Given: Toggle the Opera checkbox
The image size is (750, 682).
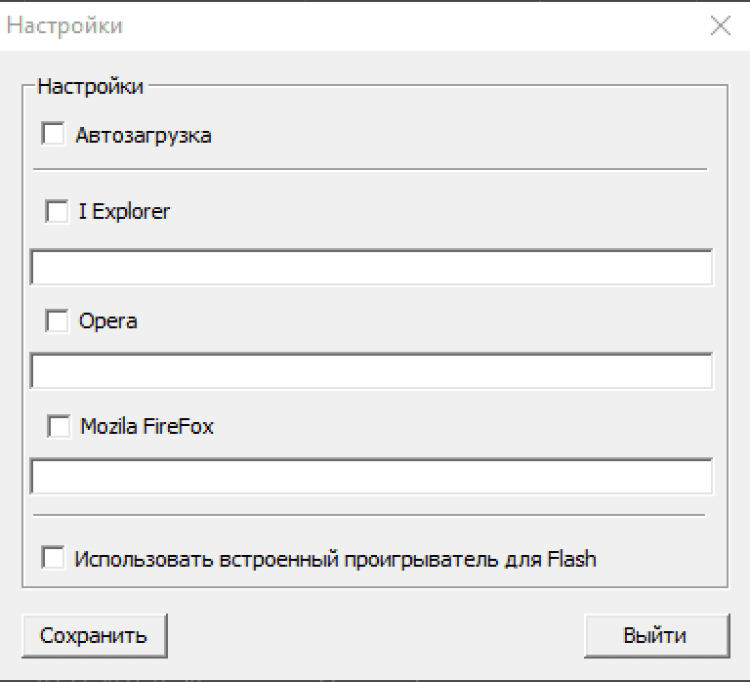Looking at the screenshot, I should [57, 321].
